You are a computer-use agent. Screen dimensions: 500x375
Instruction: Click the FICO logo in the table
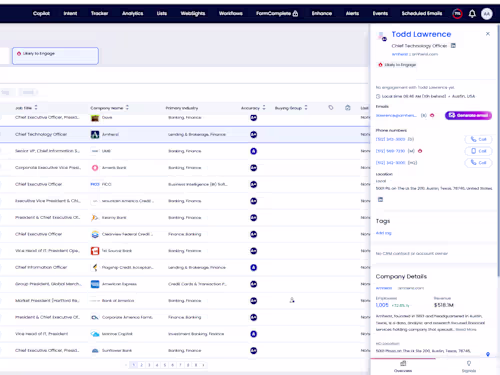[x=95, y=184]
